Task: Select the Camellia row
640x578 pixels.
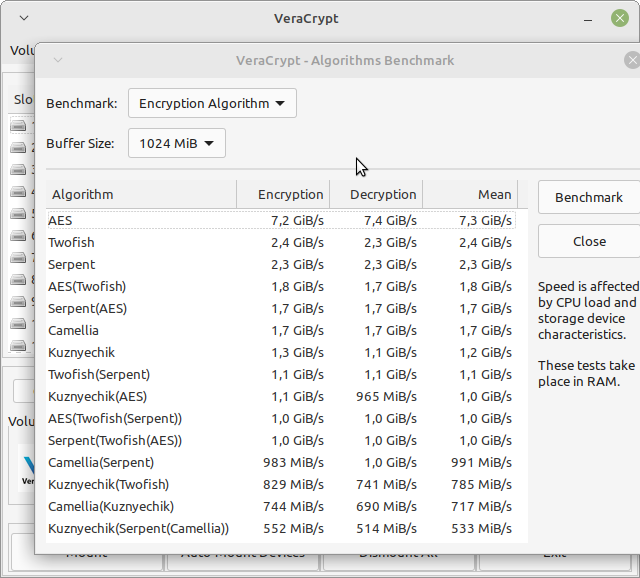Action: (282, 331)
